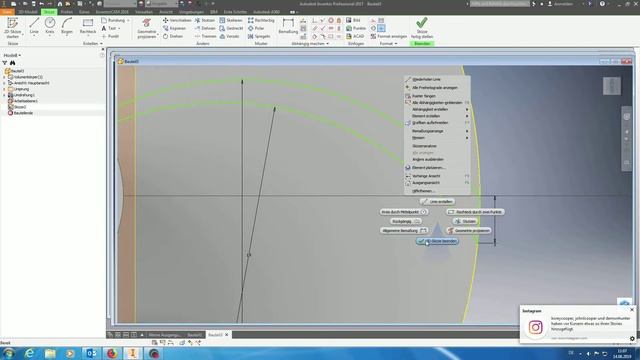The image size is (640, 360).
Task: Open Internet Explorer from taskbar
Action: (x=29, y=353)
